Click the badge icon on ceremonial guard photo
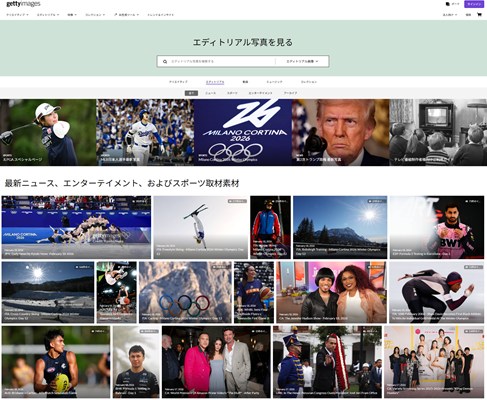This screenshot has height=400, width=487. (371, 331)
